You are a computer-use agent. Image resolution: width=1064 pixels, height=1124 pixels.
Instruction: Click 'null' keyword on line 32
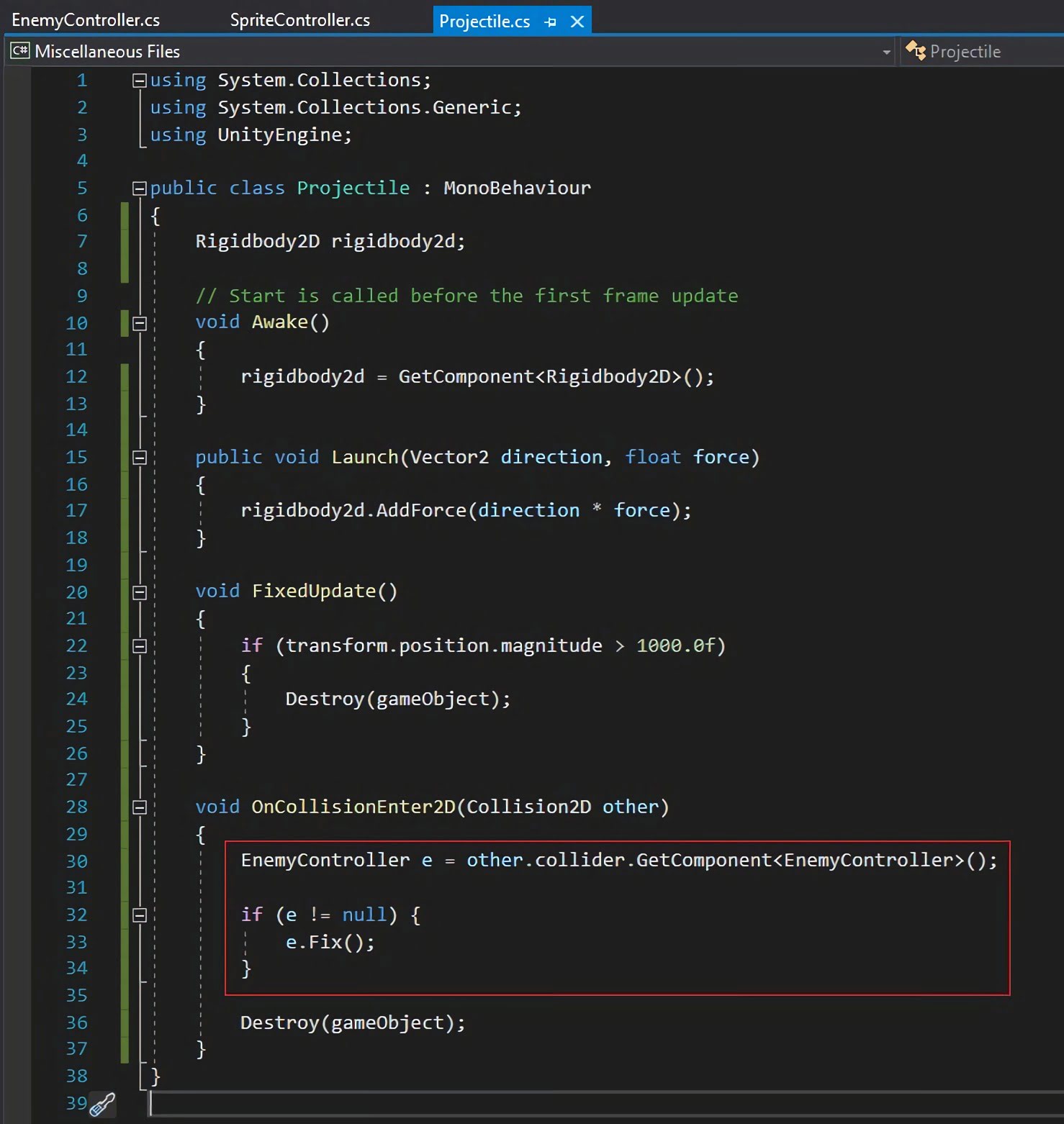tap(364, 915)
